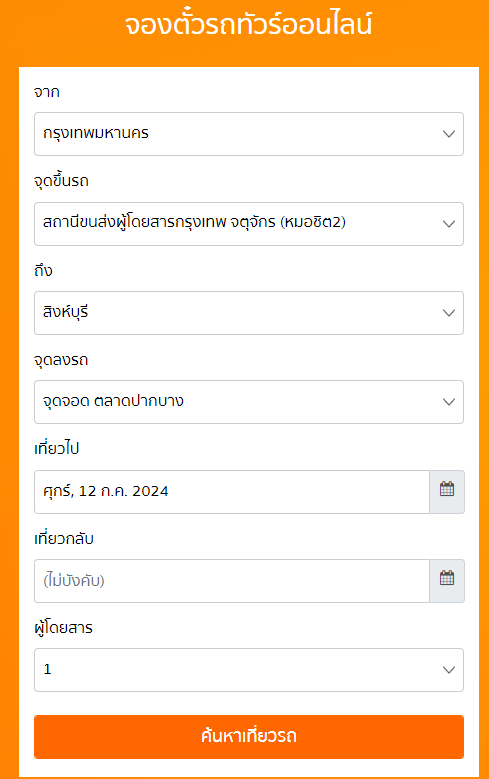Click the เที่ยวกลับ field label
This screenshot has height=779, width=489.
point(64,539)
